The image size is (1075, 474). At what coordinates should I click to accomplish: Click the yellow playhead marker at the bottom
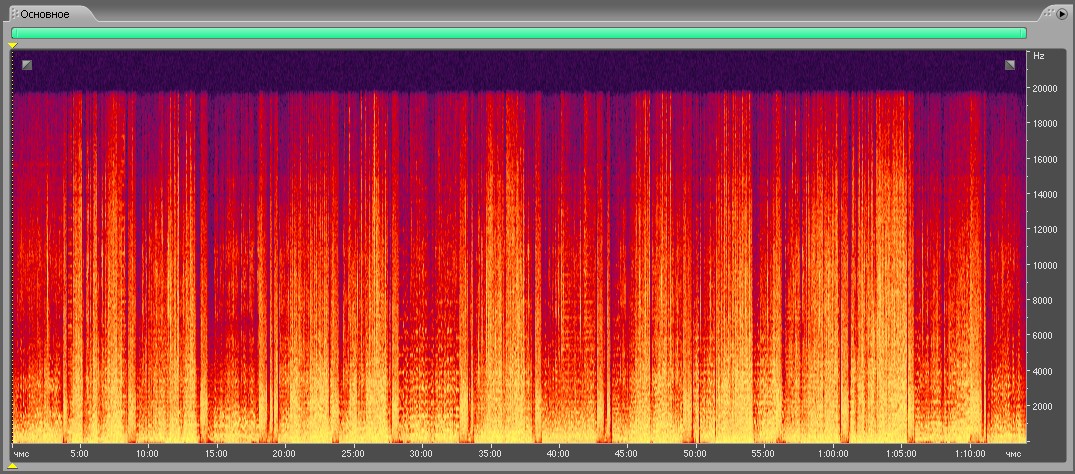(x=13, y=466)
